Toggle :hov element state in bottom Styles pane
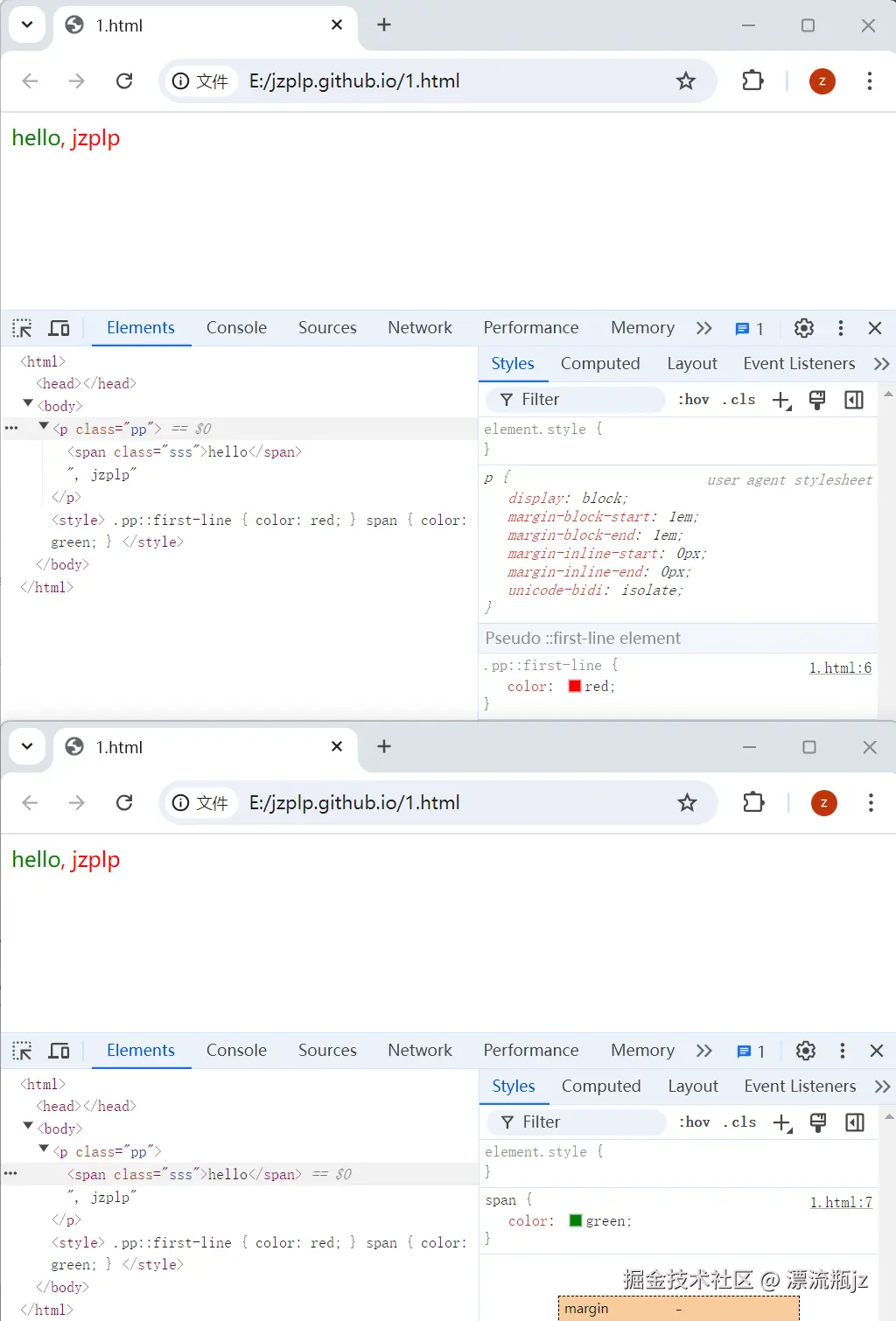Image resolution: width=896 pixels, height=1321 pixels. coord(695,1122)
